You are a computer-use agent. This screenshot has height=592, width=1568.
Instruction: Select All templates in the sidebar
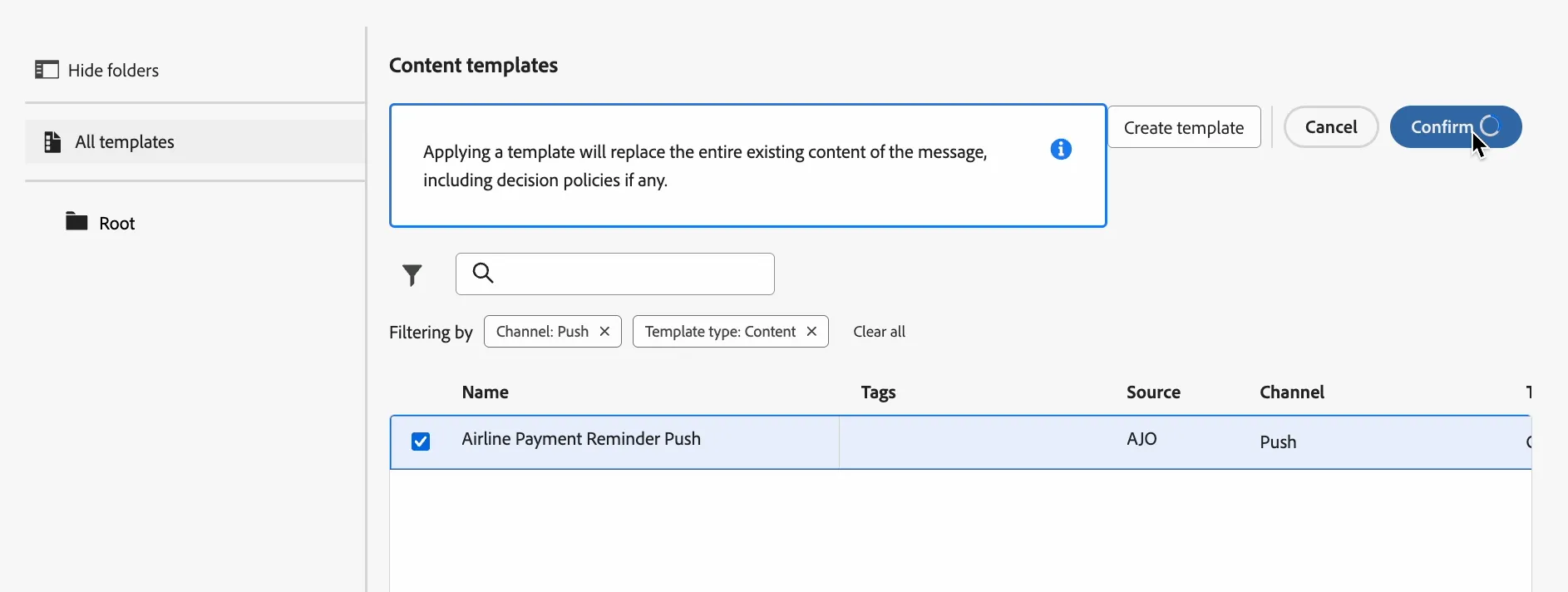click(x=195, y=142)
